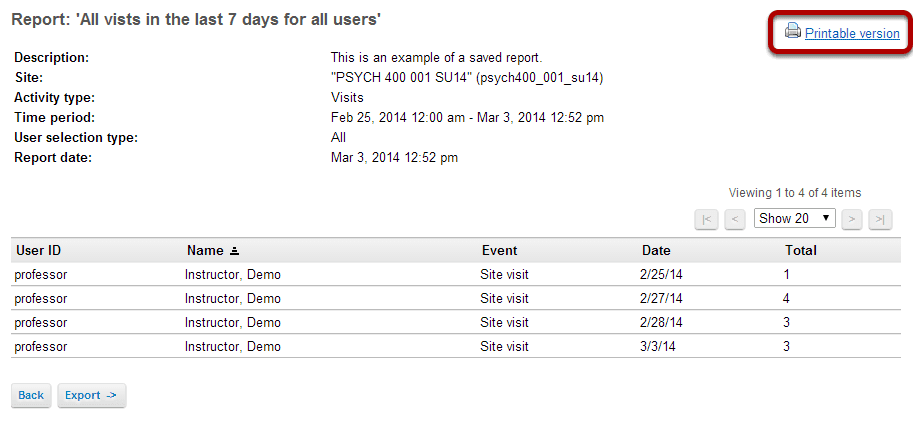Sort table by Name column header

pos(205,251)
